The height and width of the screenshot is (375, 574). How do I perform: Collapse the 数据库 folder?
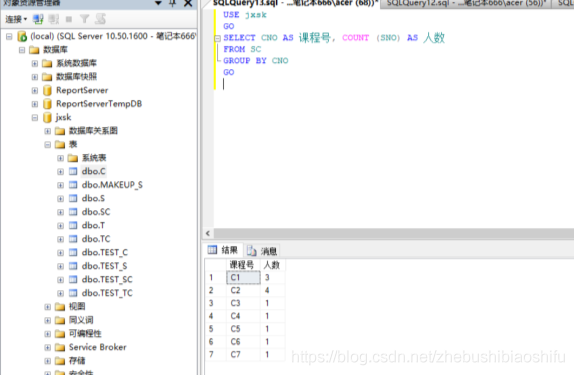(x=22, y=50)
